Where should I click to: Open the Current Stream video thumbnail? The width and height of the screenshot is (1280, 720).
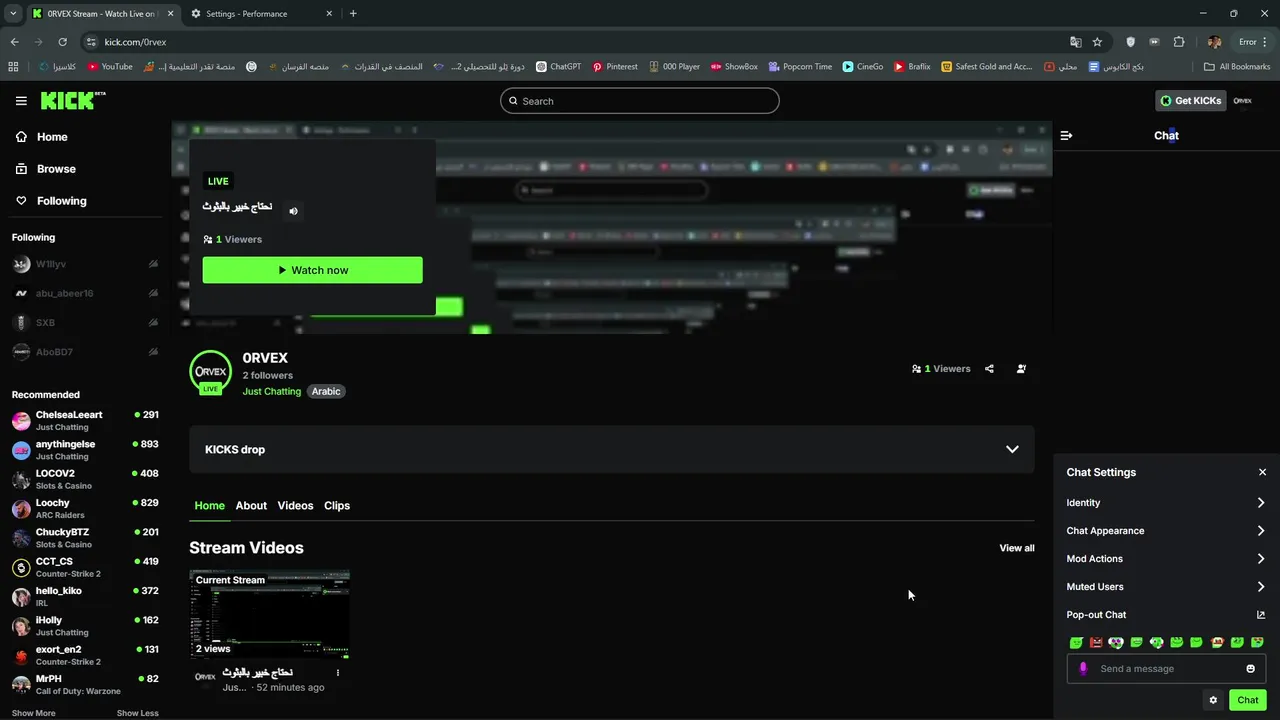pyautogui.click(x=270, y=615)
